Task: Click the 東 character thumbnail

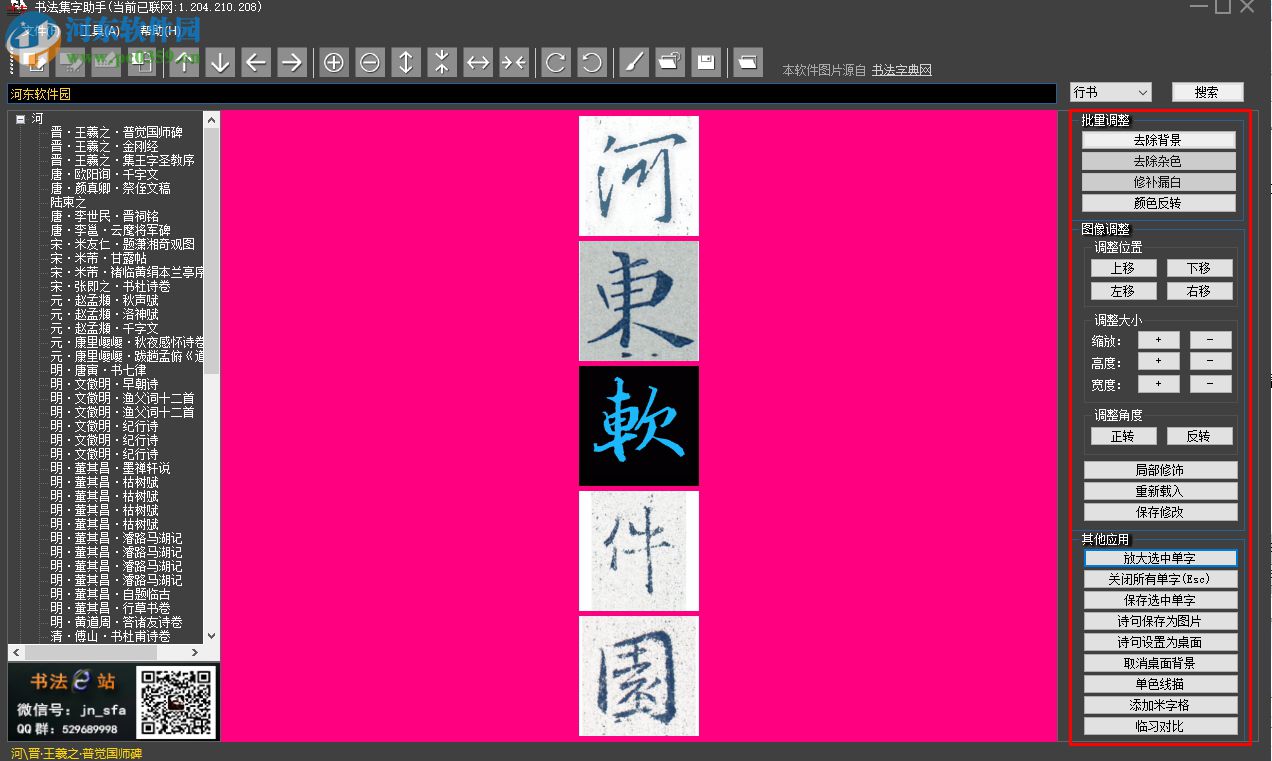Action: [x=639, y=300]
